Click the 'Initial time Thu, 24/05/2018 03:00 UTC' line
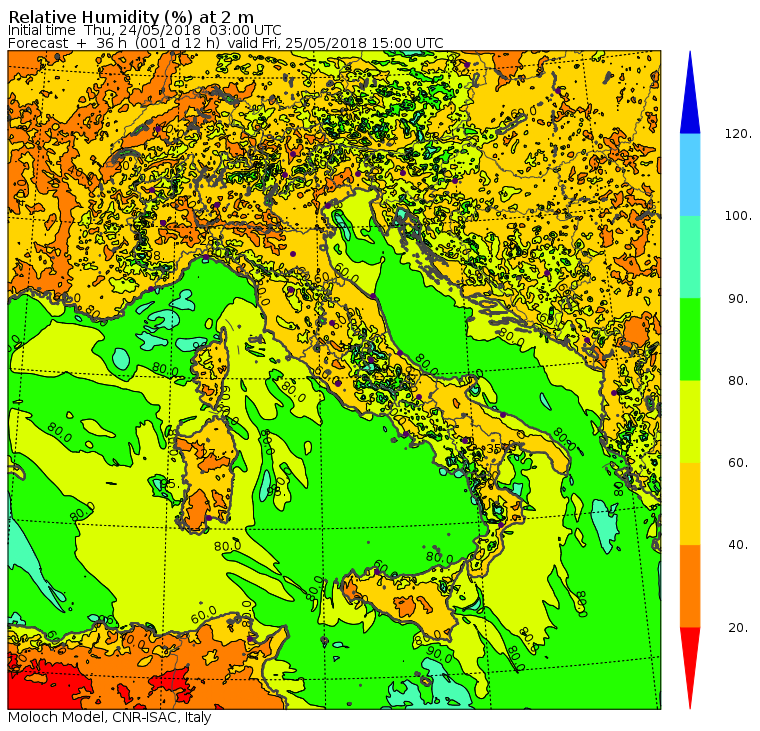This screenshot has height=731, width=760. 144,31
